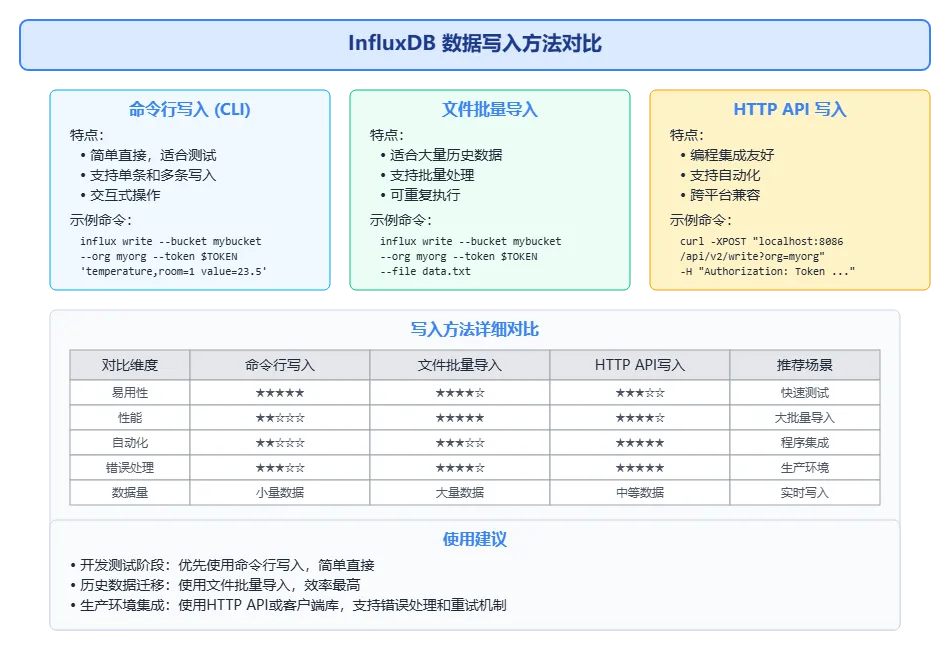
Task: Click the "使用建议" section heading
Action: (475, 539)
